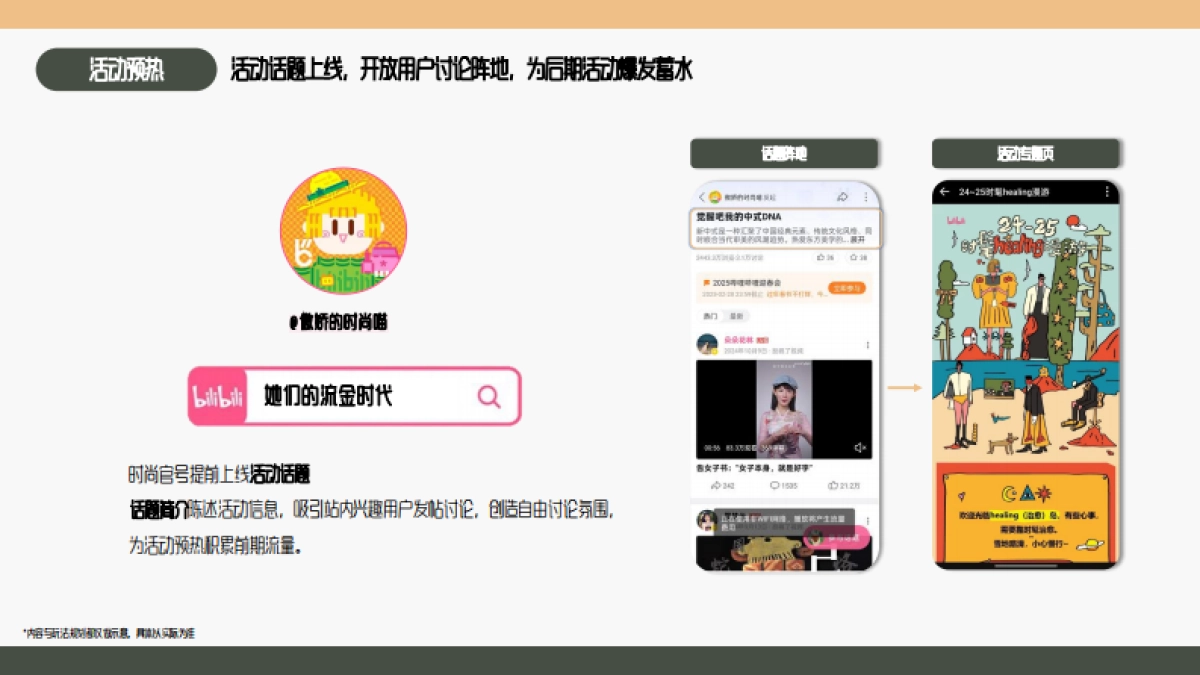Click the megaphone icon on the 迎春会 banner
Image resolution: width=1200 pixels, height=675 pixels.
point(705,283)
